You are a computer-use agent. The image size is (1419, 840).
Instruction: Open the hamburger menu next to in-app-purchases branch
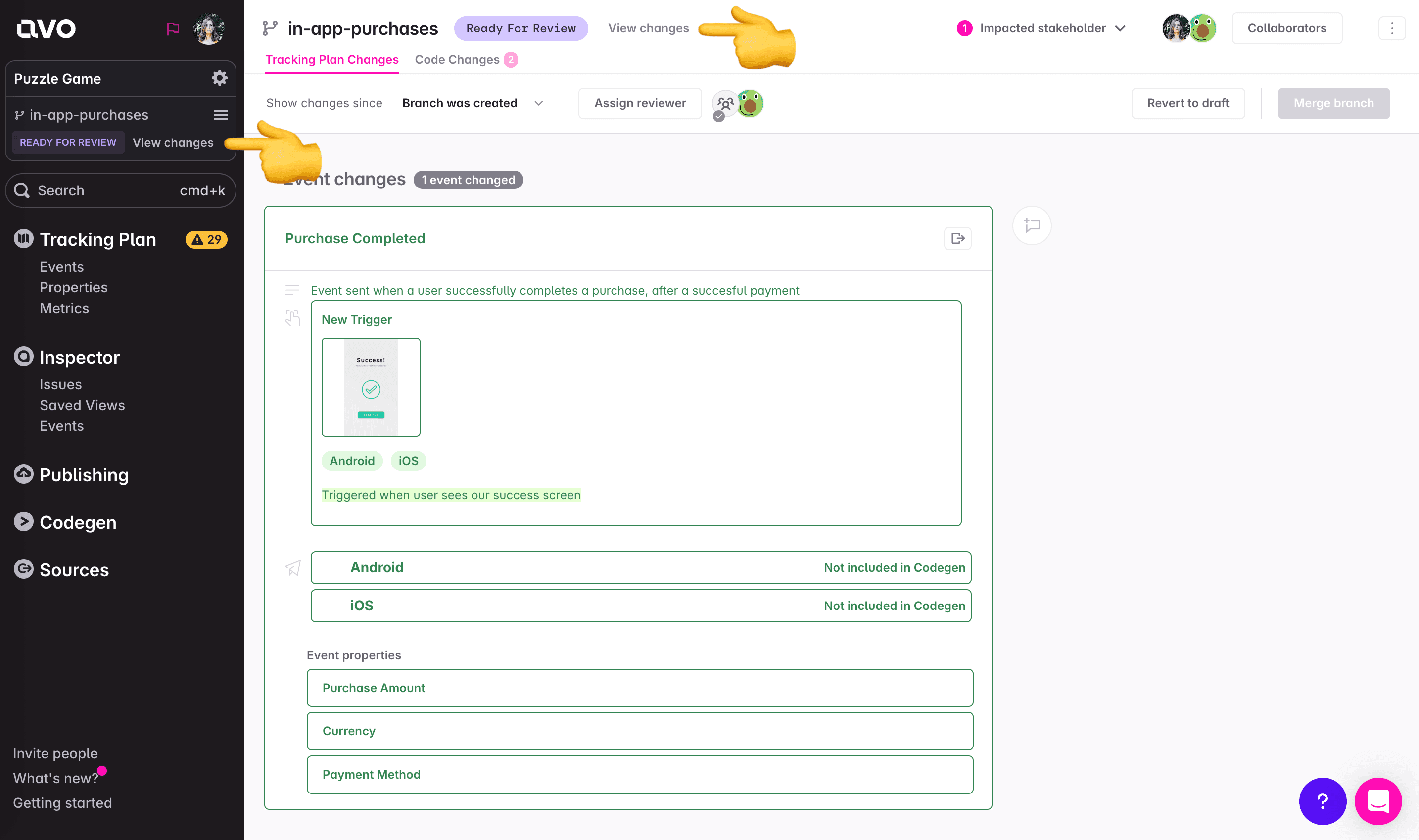(x=220, y=114)
